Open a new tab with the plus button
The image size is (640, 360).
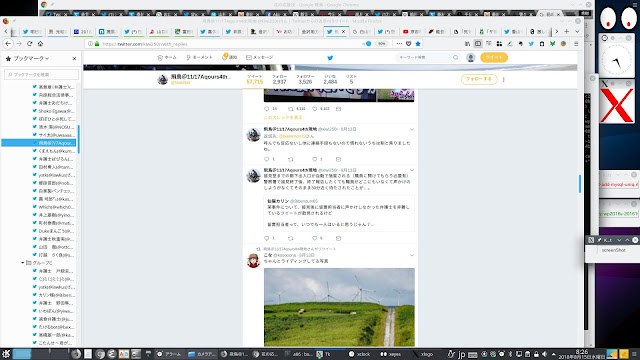click(567, 31)
